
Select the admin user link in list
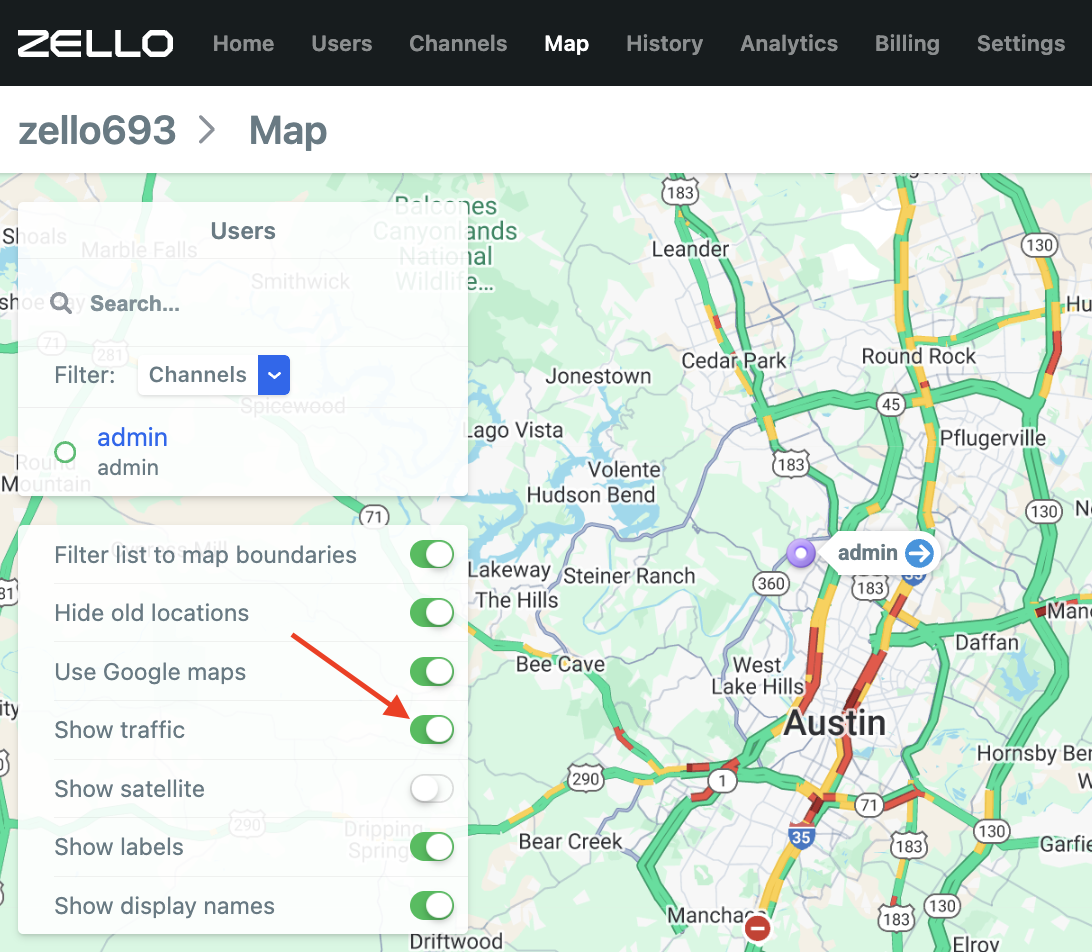[132, 437]
